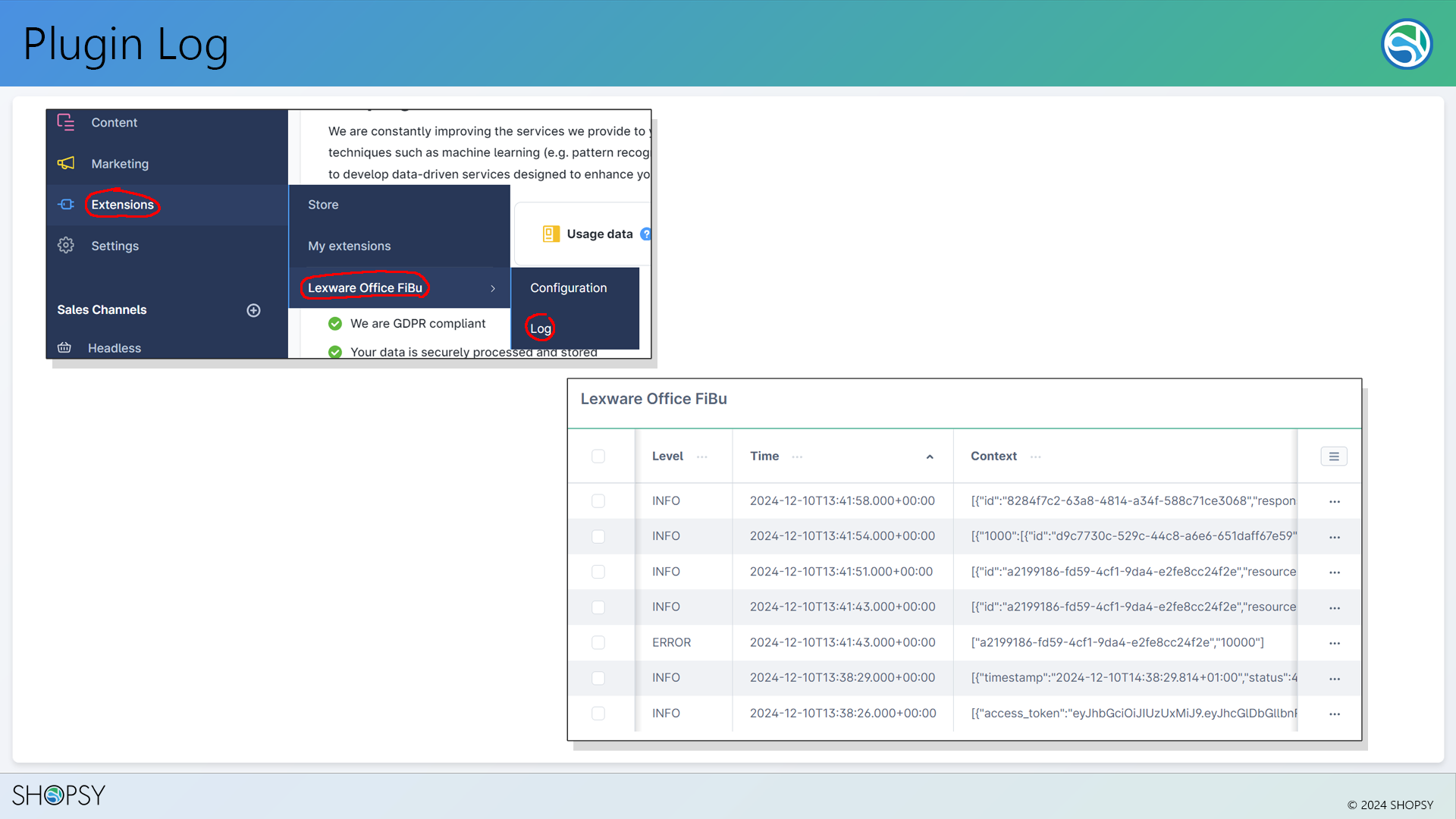Select Lexware Office FiBu menu entry
Screen dimensions: 1456x819
365,287
